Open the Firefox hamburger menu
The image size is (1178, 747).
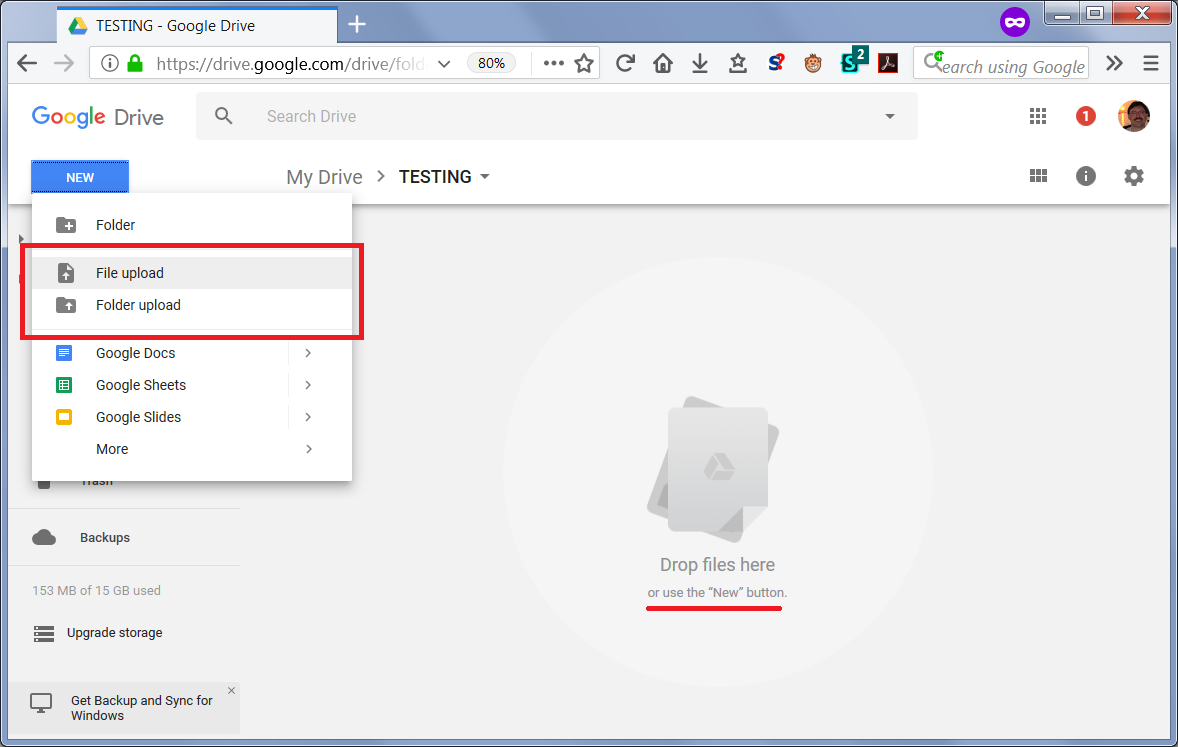click(1150, 63)
